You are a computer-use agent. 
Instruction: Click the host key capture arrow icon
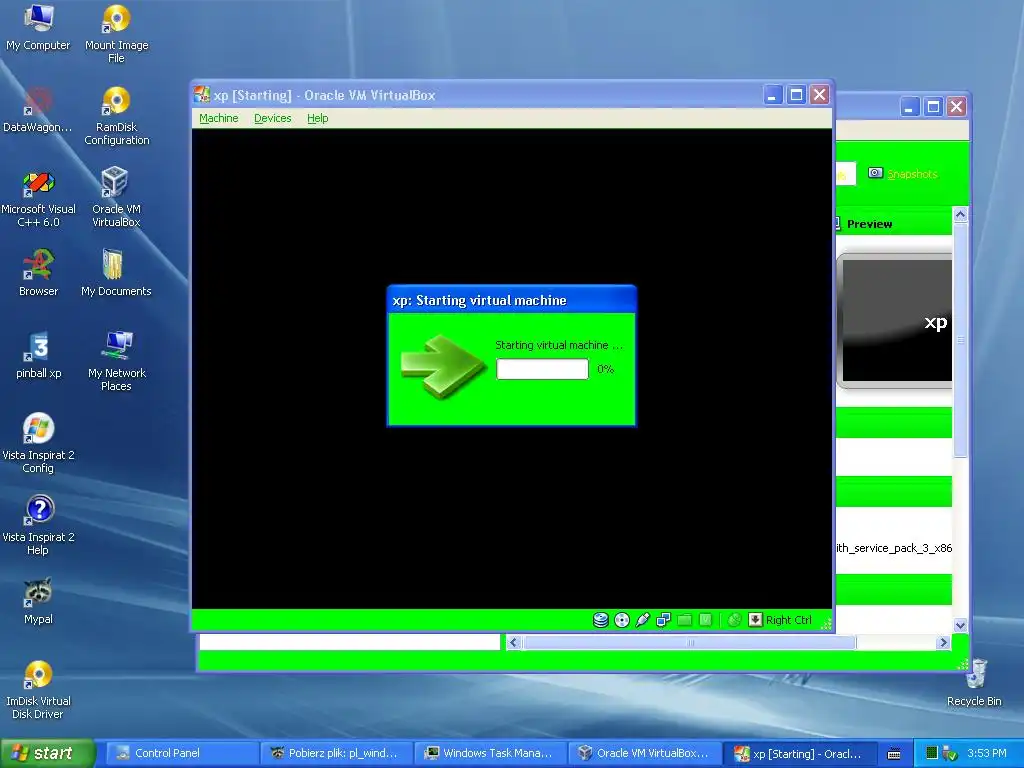[755, 620]
